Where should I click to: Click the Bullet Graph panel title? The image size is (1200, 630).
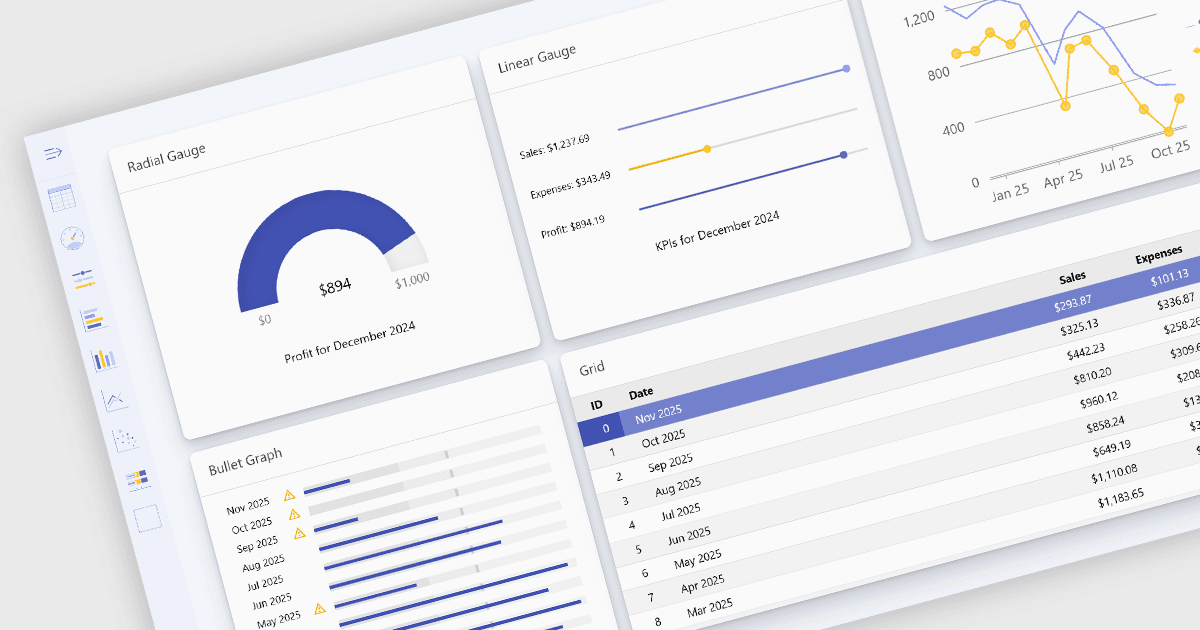tap(245, 461)
